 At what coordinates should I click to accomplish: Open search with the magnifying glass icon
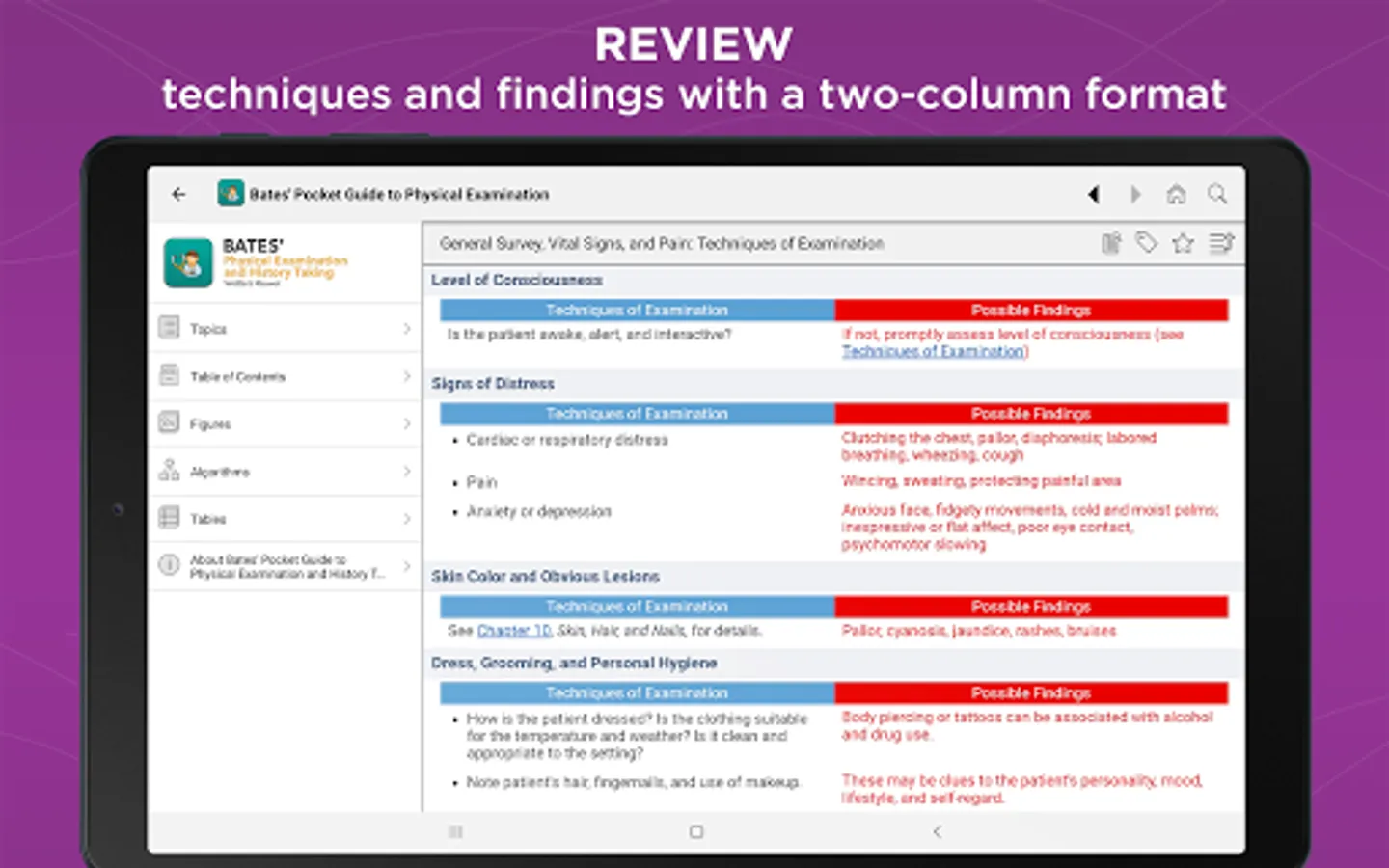click(1217, 195)
